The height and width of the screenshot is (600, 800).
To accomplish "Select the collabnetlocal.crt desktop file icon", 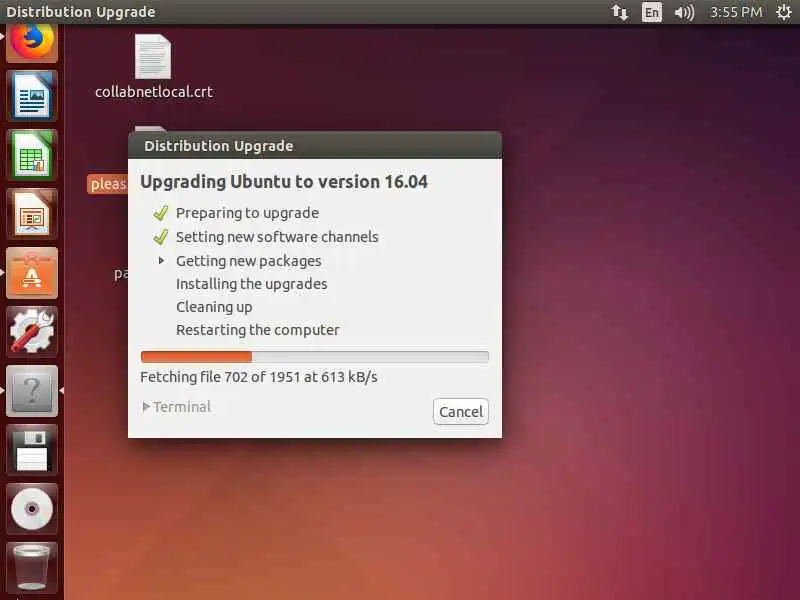I will (153, 56).
